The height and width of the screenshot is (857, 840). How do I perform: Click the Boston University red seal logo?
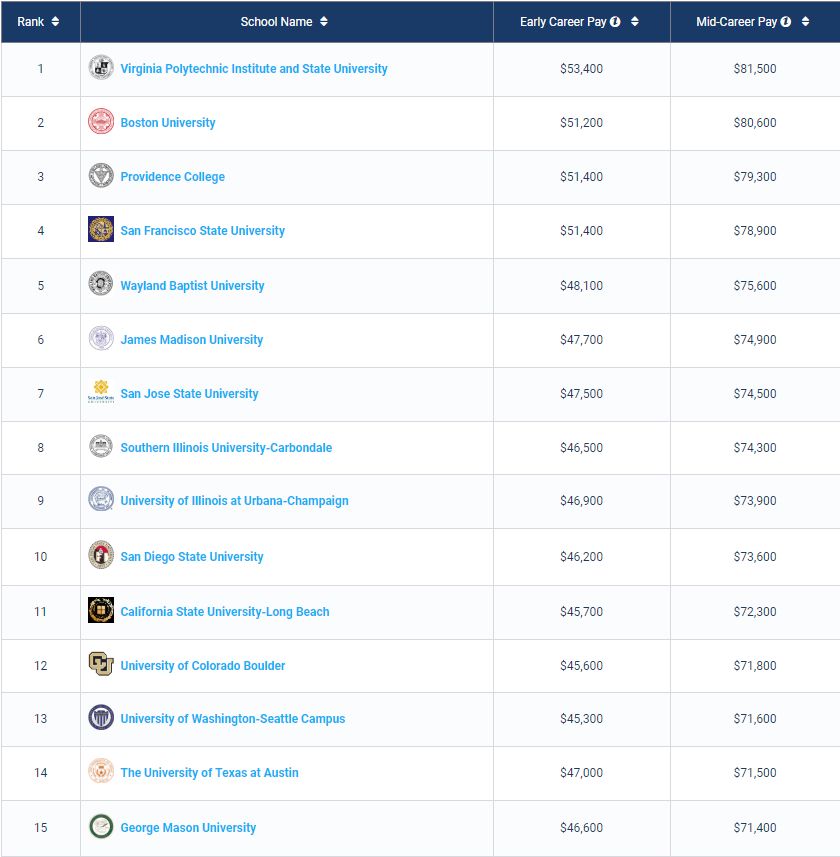tap(101, 121)
